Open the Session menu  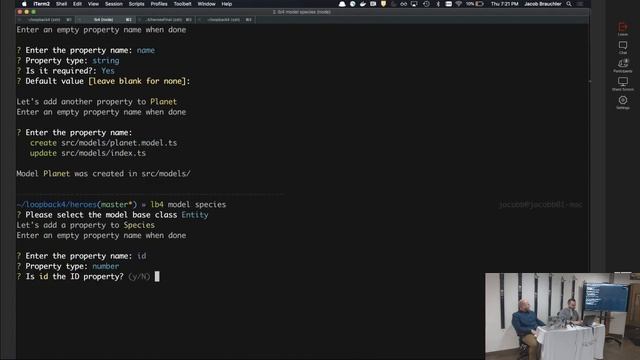[x=113, y=4]
